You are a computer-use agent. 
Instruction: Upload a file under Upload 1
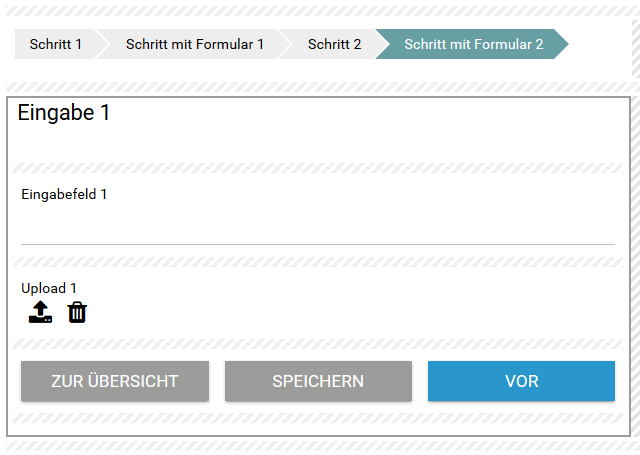pos(40,313)
